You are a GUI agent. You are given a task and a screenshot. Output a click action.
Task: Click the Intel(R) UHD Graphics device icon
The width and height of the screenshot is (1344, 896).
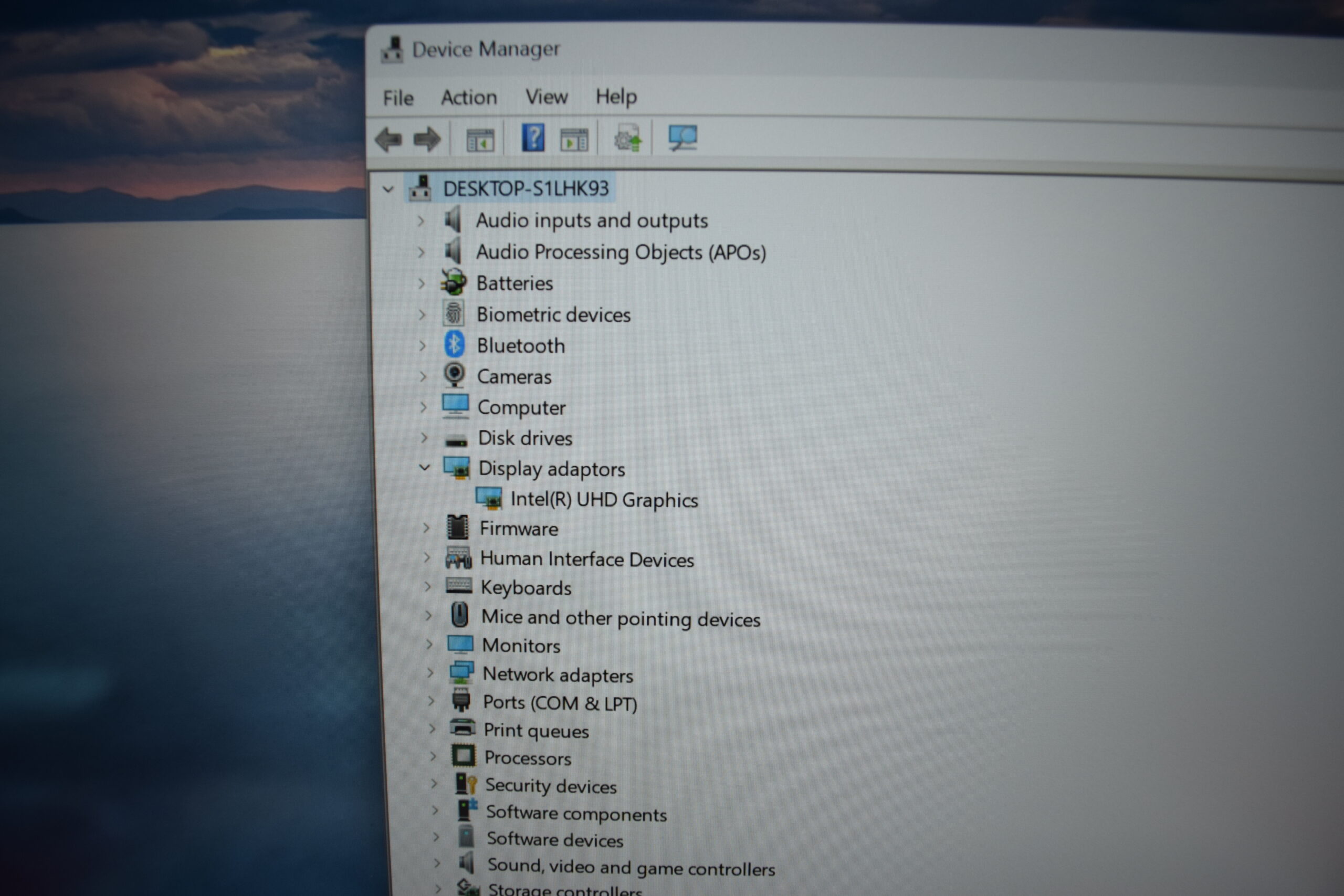489,499
